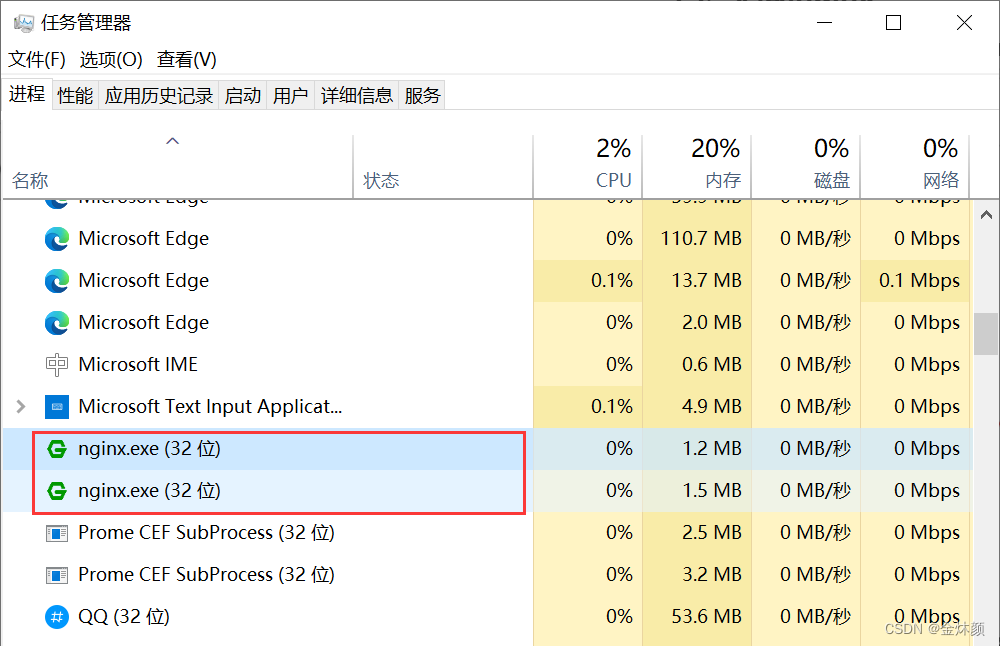Click the Microsoft IME icon

(57, 365)
